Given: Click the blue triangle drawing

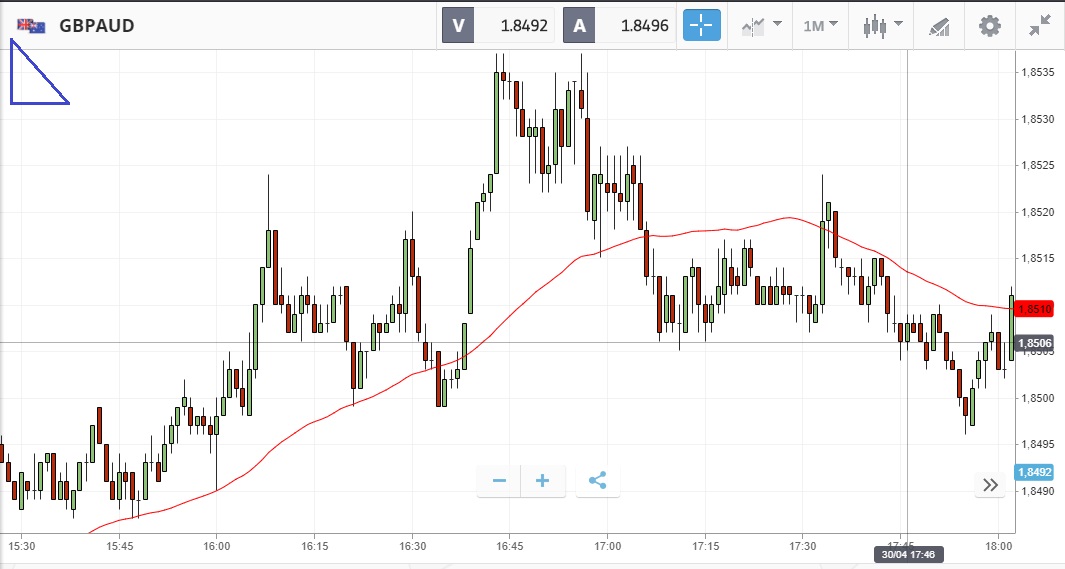Looking at the screenshot, I should 32,78.
